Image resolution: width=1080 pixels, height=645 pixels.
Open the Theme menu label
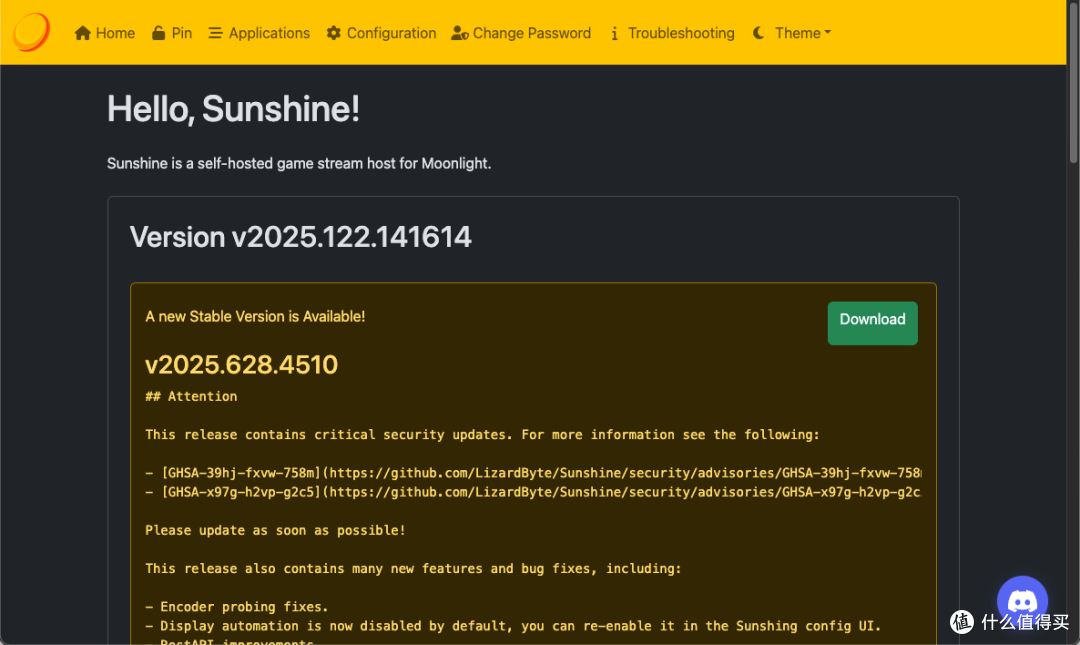(x=797, y=33)
